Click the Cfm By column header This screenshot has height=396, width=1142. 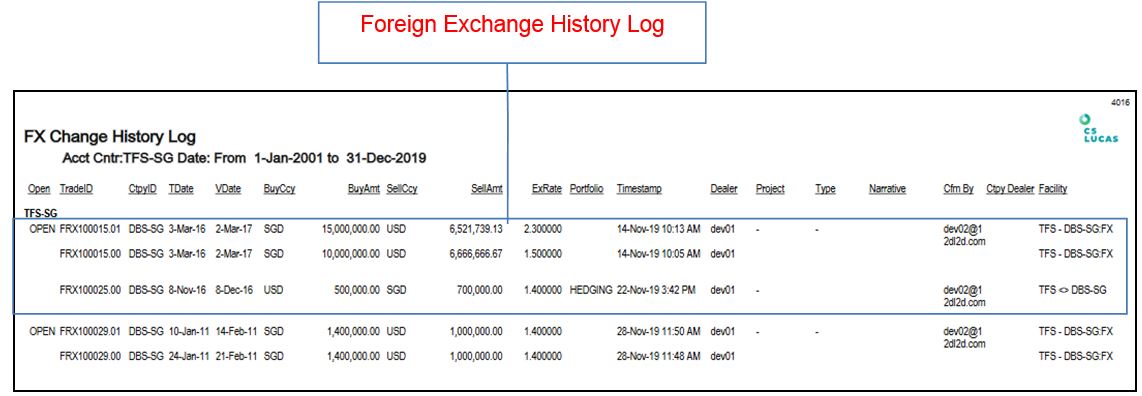958,189
